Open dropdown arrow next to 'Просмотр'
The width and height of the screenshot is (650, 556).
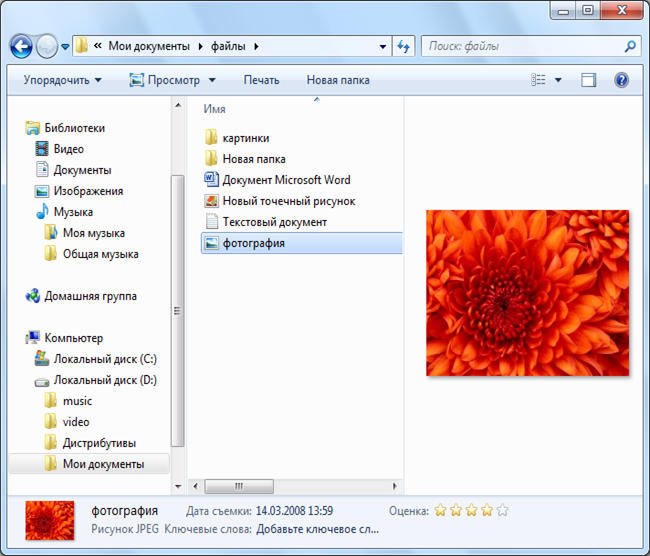click(212, 80)
